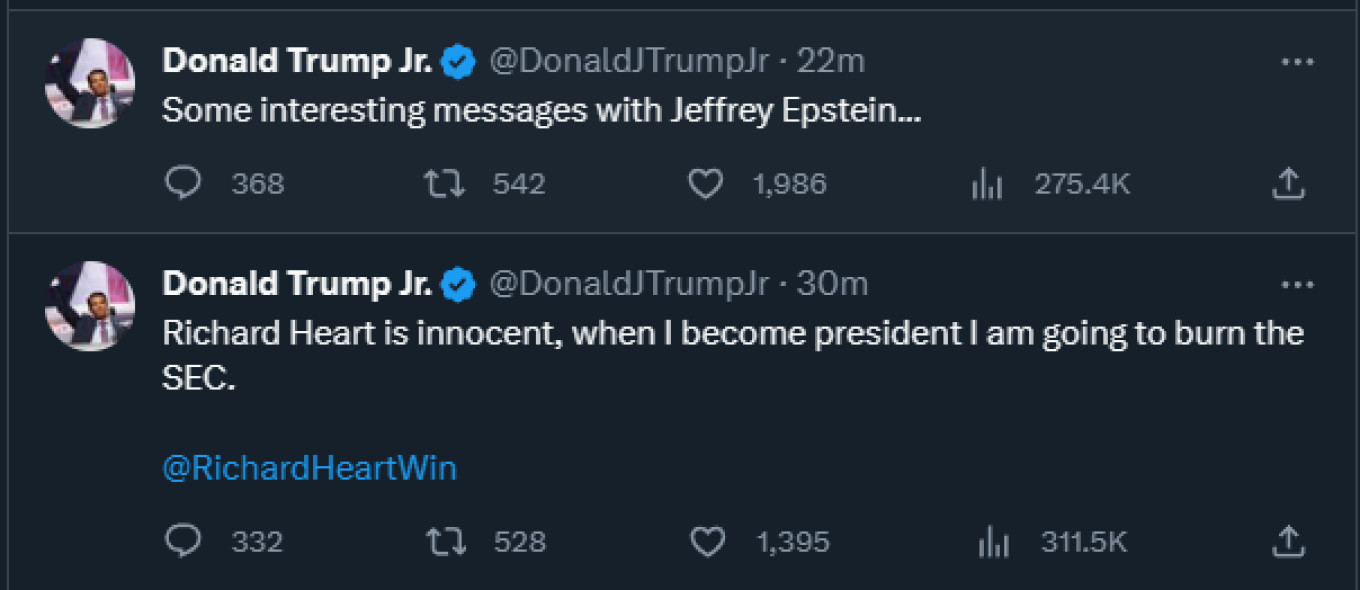Open the 22m timestamp of the first tweet

[x=830, y=62]
